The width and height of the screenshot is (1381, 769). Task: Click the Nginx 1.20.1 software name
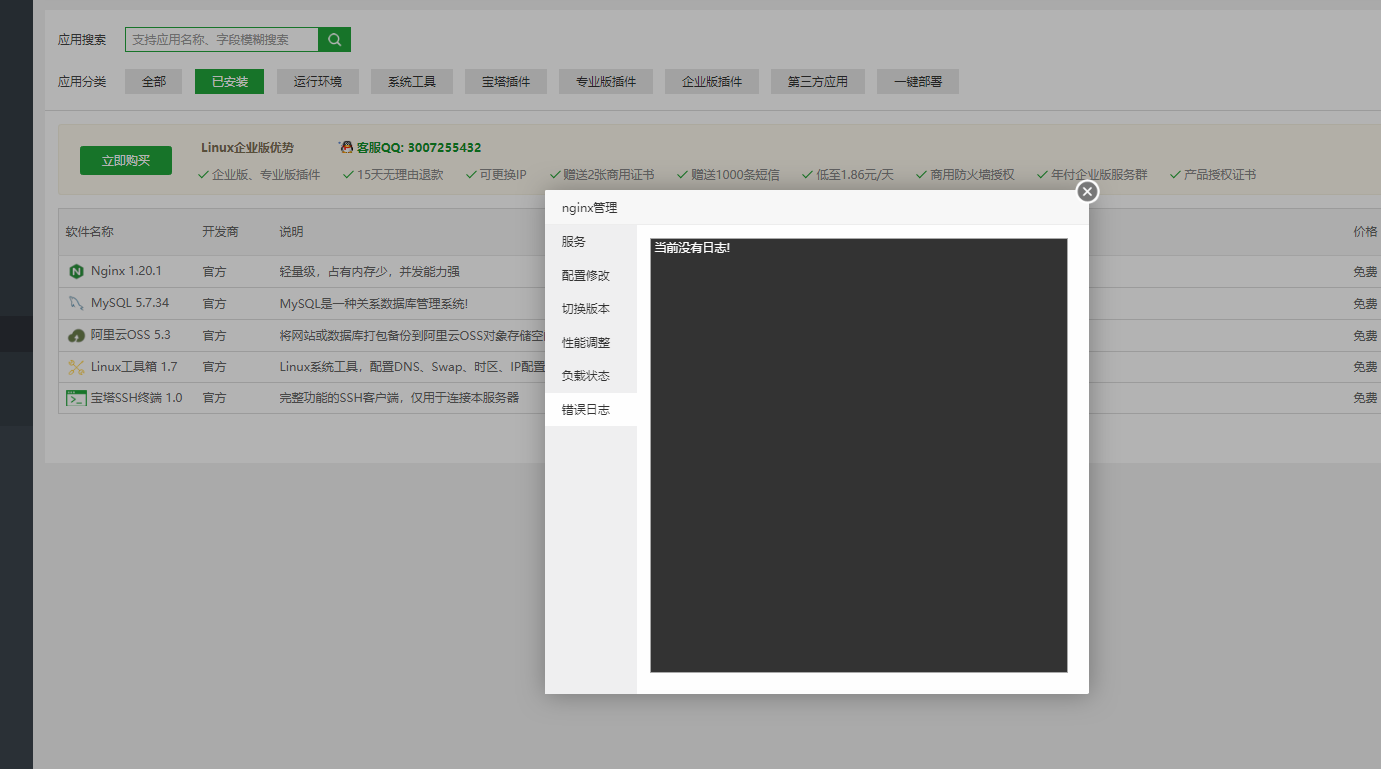tap(126, 271)
